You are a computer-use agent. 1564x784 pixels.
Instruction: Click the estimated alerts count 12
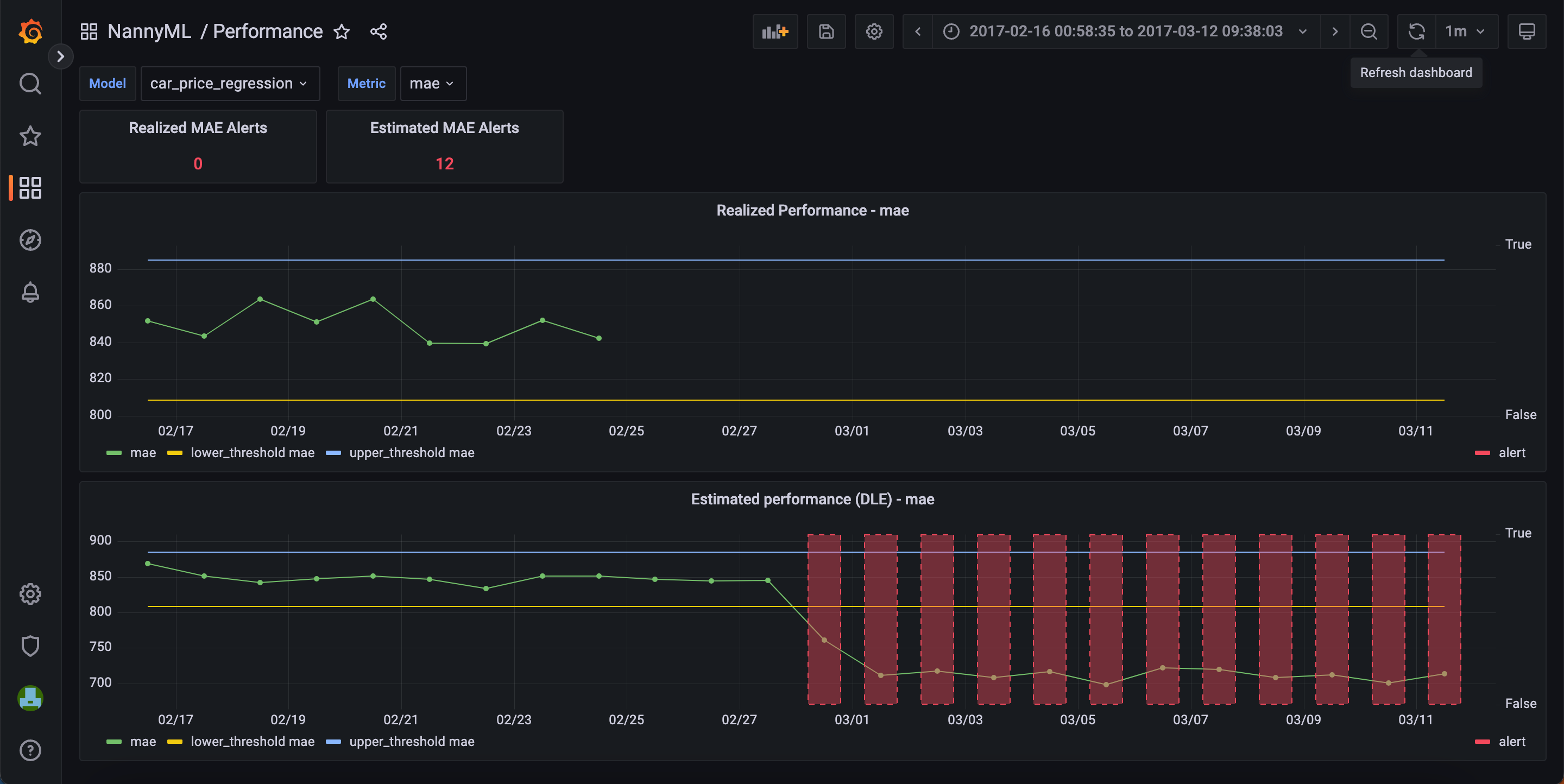tap(444, 164)
